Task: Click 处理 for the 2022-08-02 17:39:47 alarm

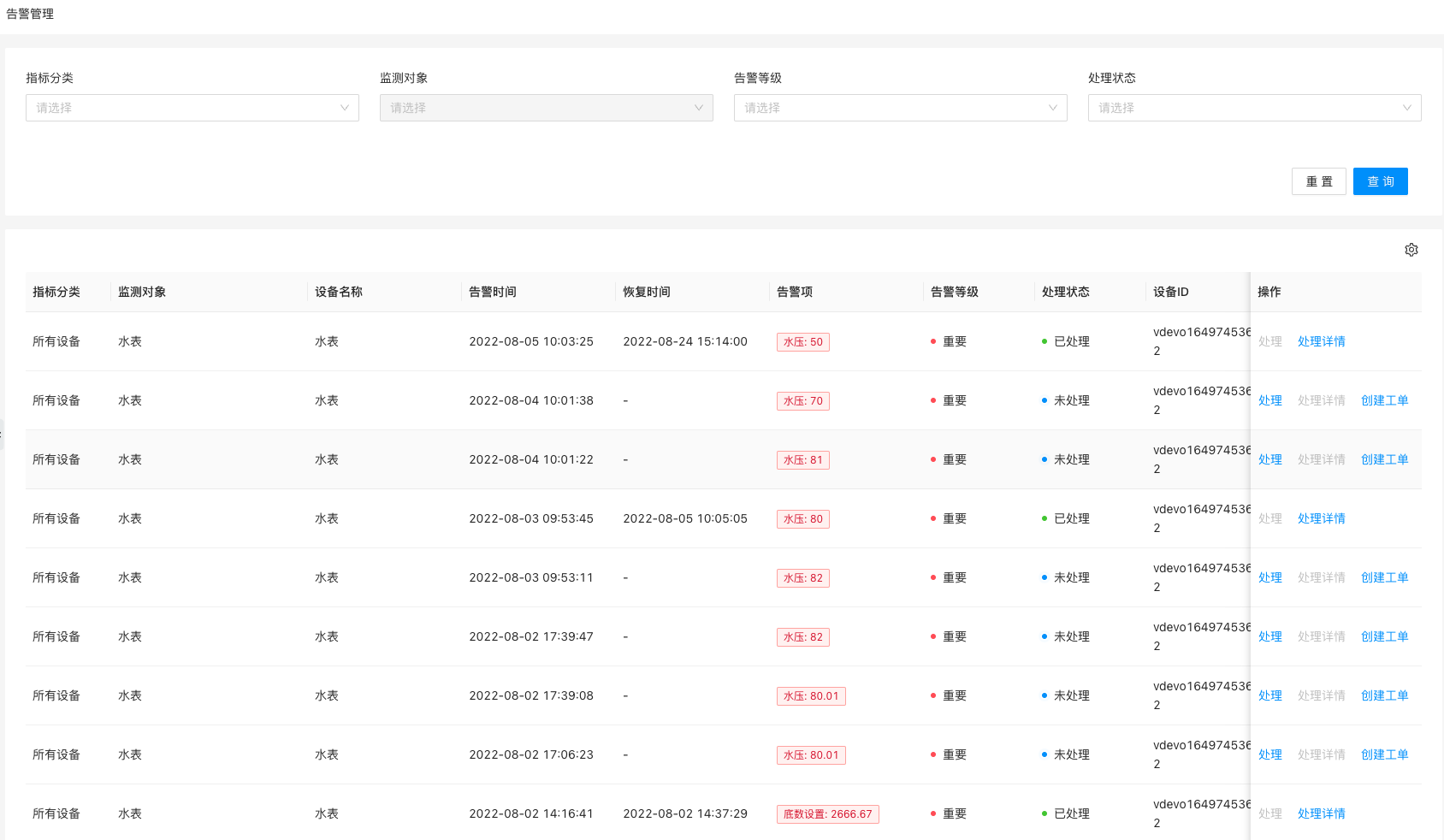Action: pyautogui.click(x=1269, y=636)
